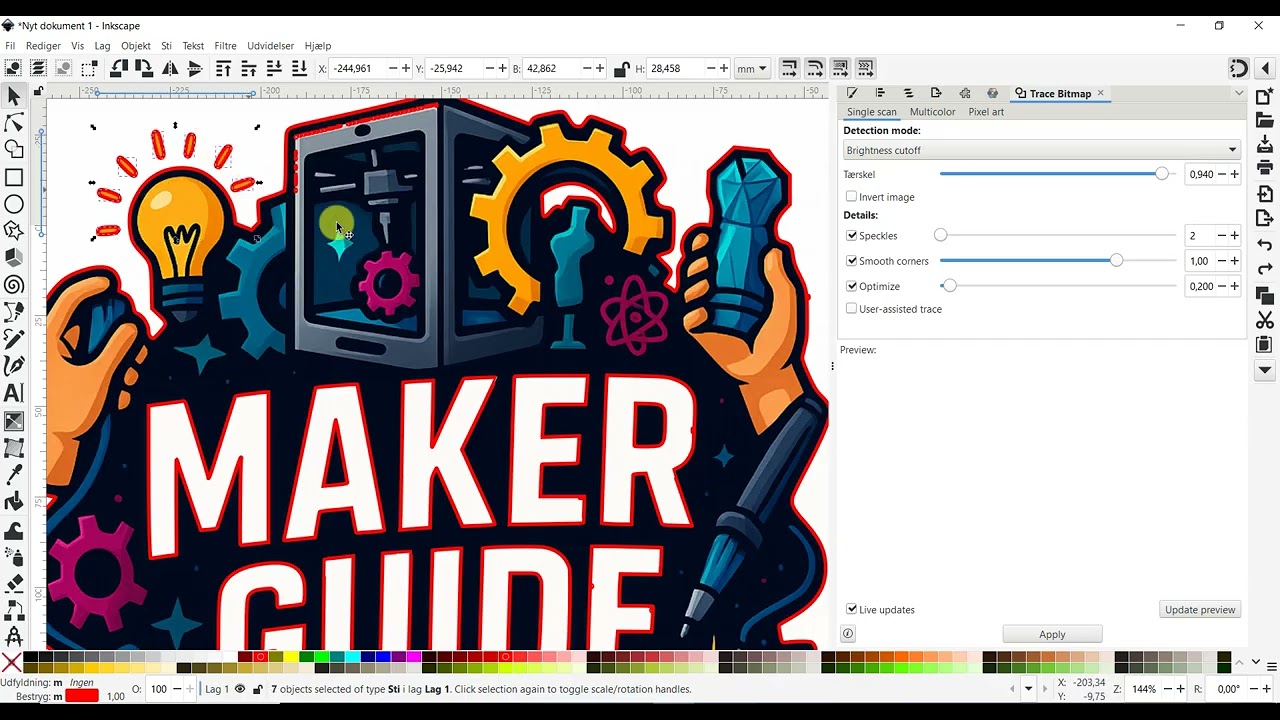Viewport: 1280px width, 720px height.
Task: Uncheck the Speckles checkbox
Action: click(x=852, y=236)
